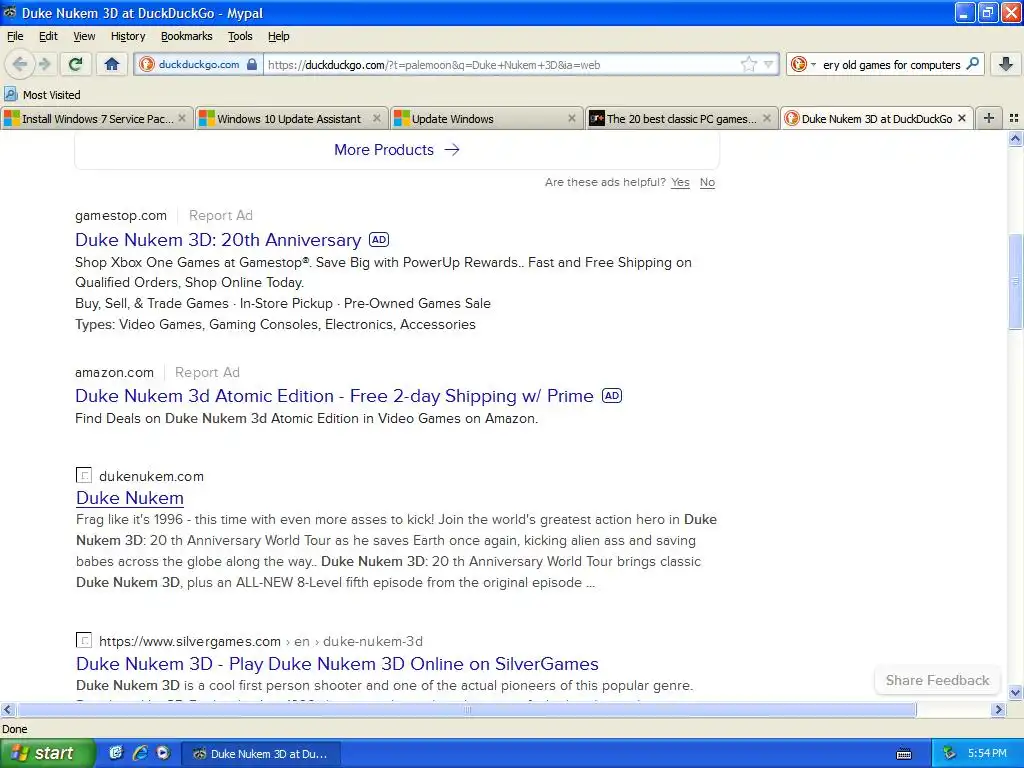
Task: Answer No to ads helpful question
Action: point(707,182)
